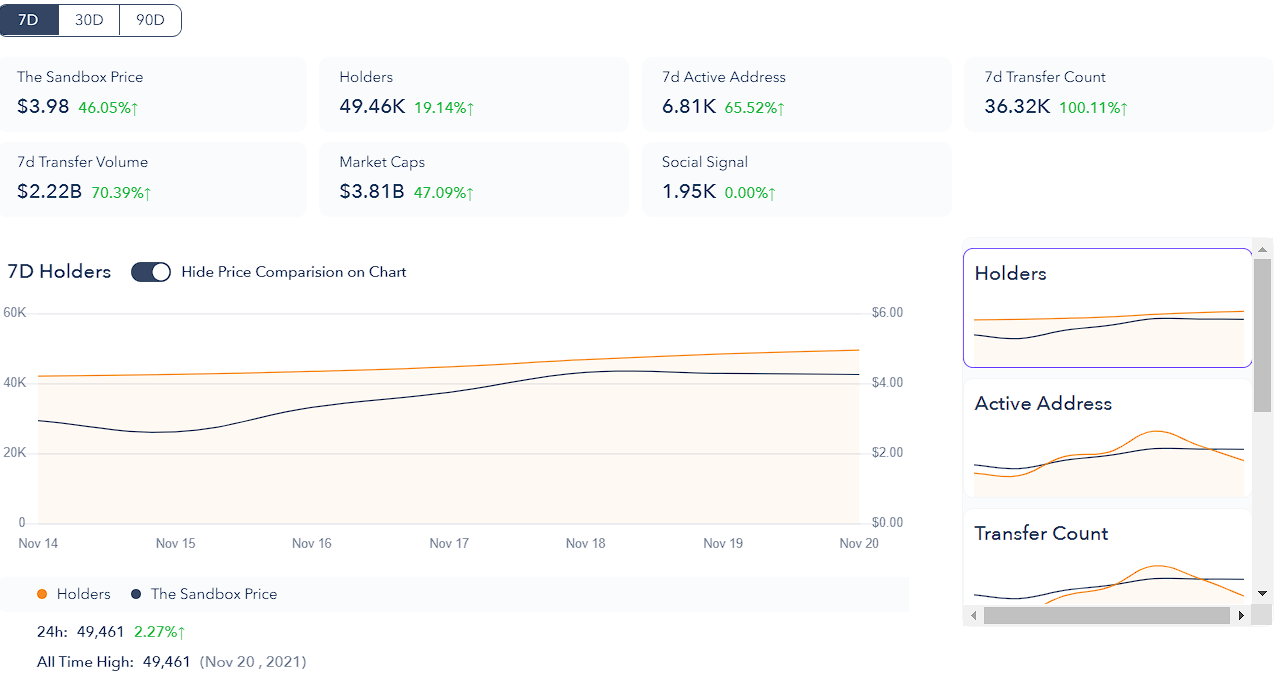Open the Holders chart thumbnail

pos(1107,308)
